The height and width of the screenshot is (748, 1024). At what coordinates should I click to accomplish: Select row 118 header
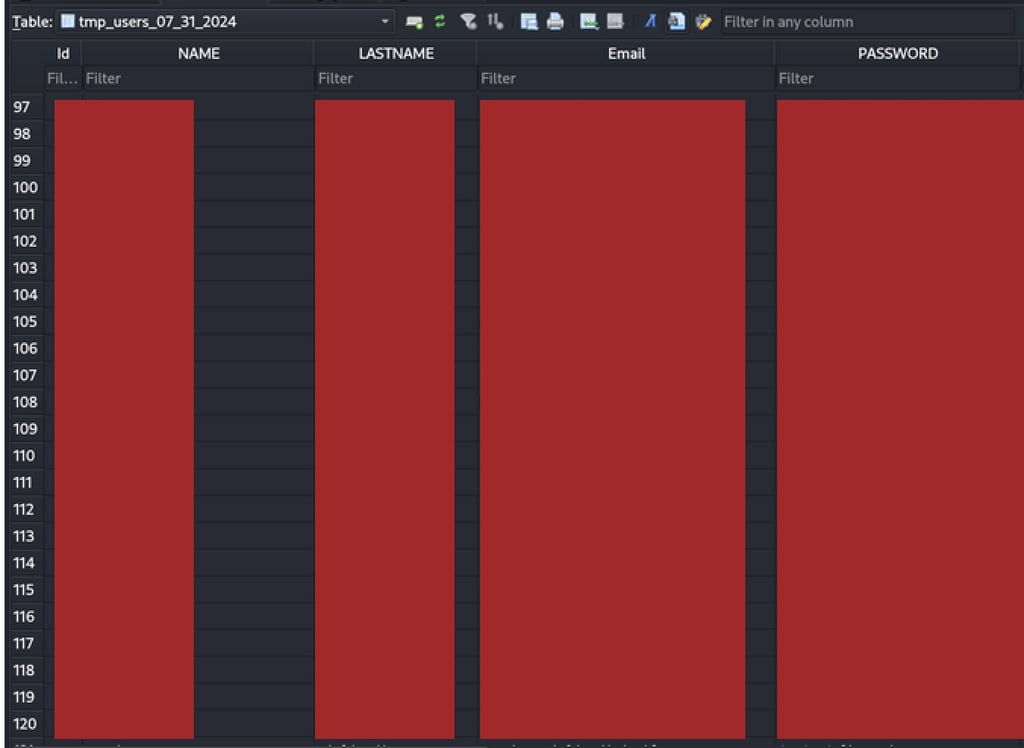click(26, 670)
